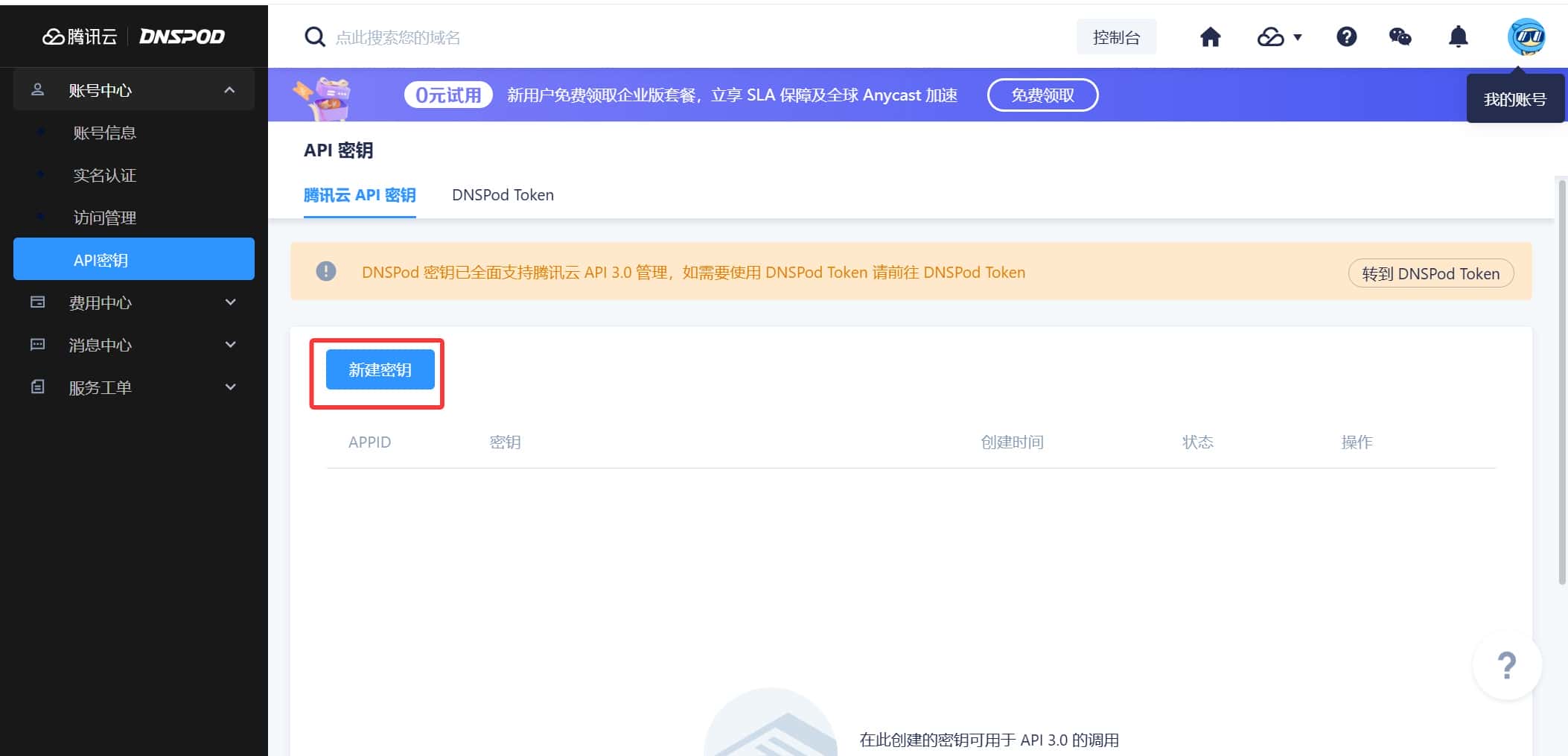Click the 新建密钥 button

[380, 369]
